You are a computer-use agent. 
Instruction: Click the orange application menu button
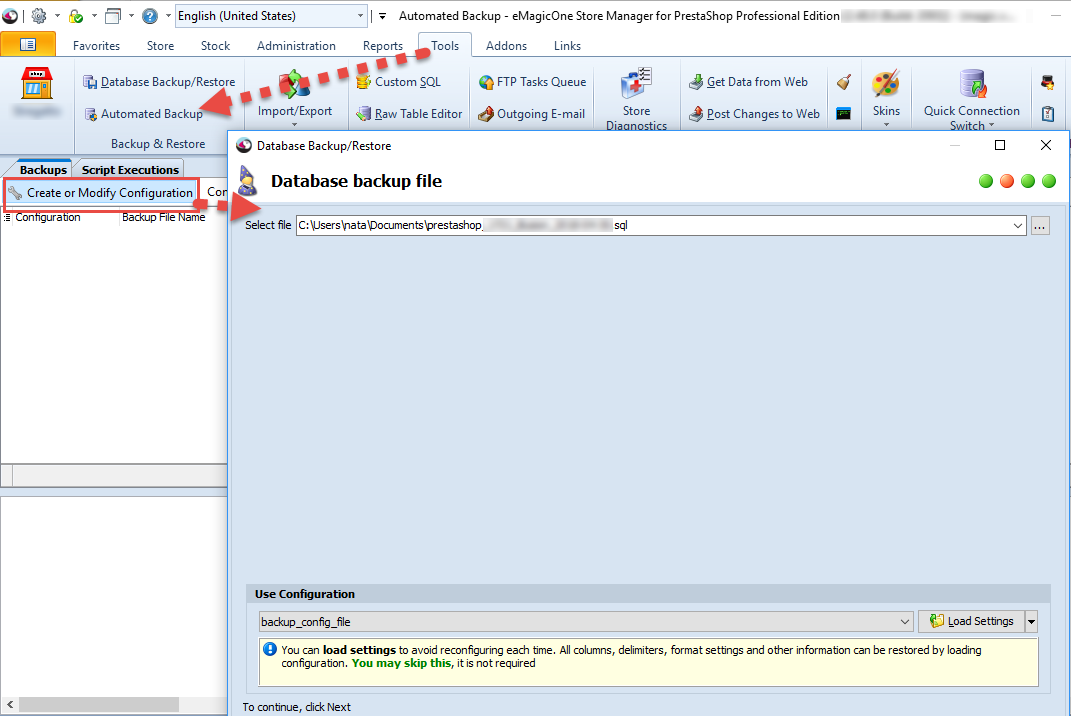pos(28,44)
